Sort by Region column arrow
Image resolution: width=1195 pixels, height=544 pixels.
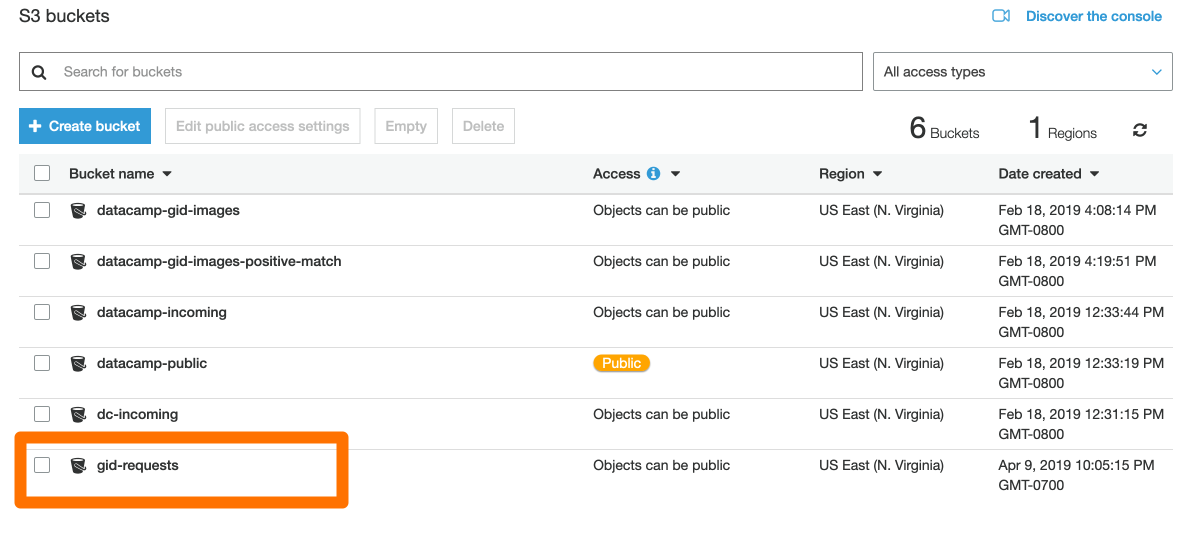tap(877, 174)
